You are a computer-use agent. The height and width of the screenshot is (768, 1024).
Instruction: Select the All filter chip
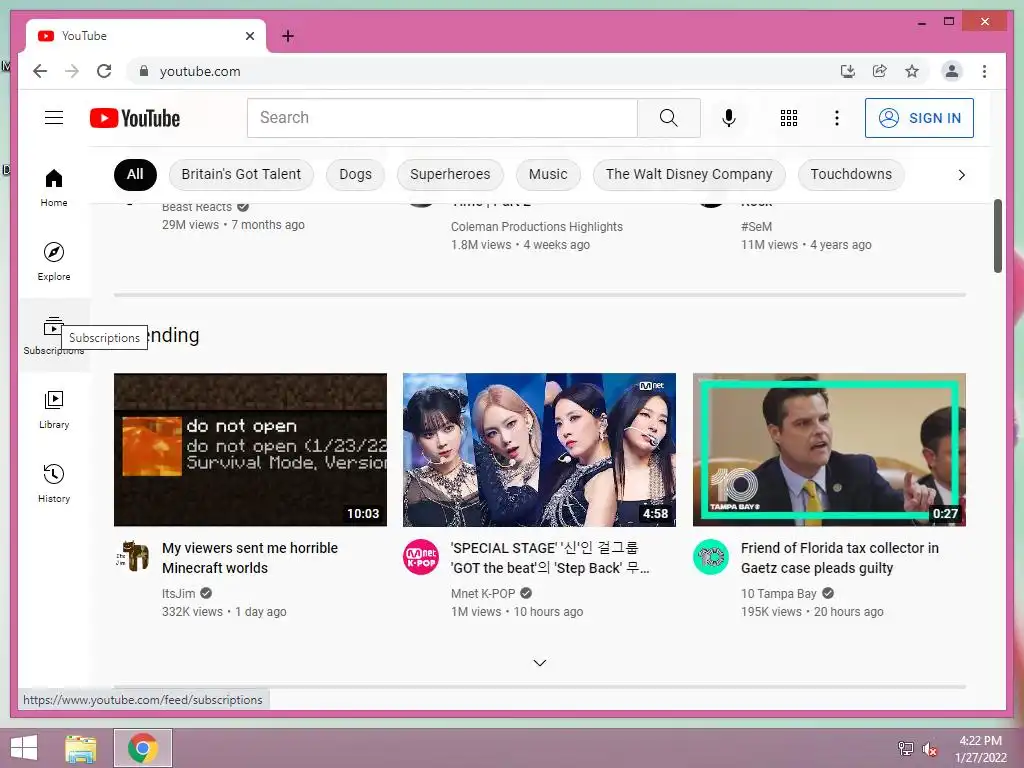135,174
